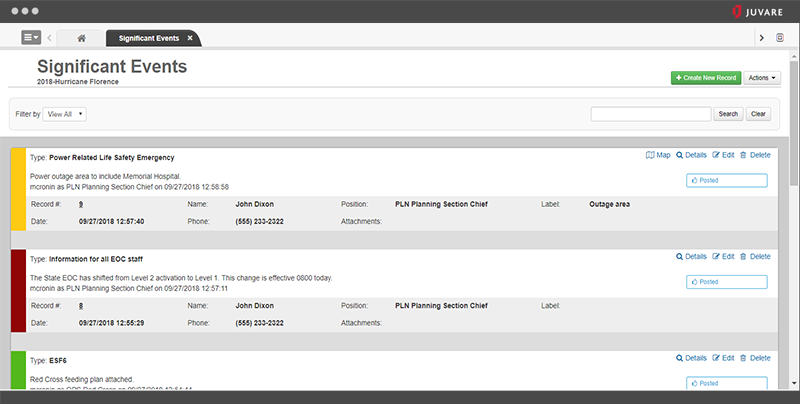Click into the search text field
Viewport: 800px width, 404px height.
(x=651, y=114)
